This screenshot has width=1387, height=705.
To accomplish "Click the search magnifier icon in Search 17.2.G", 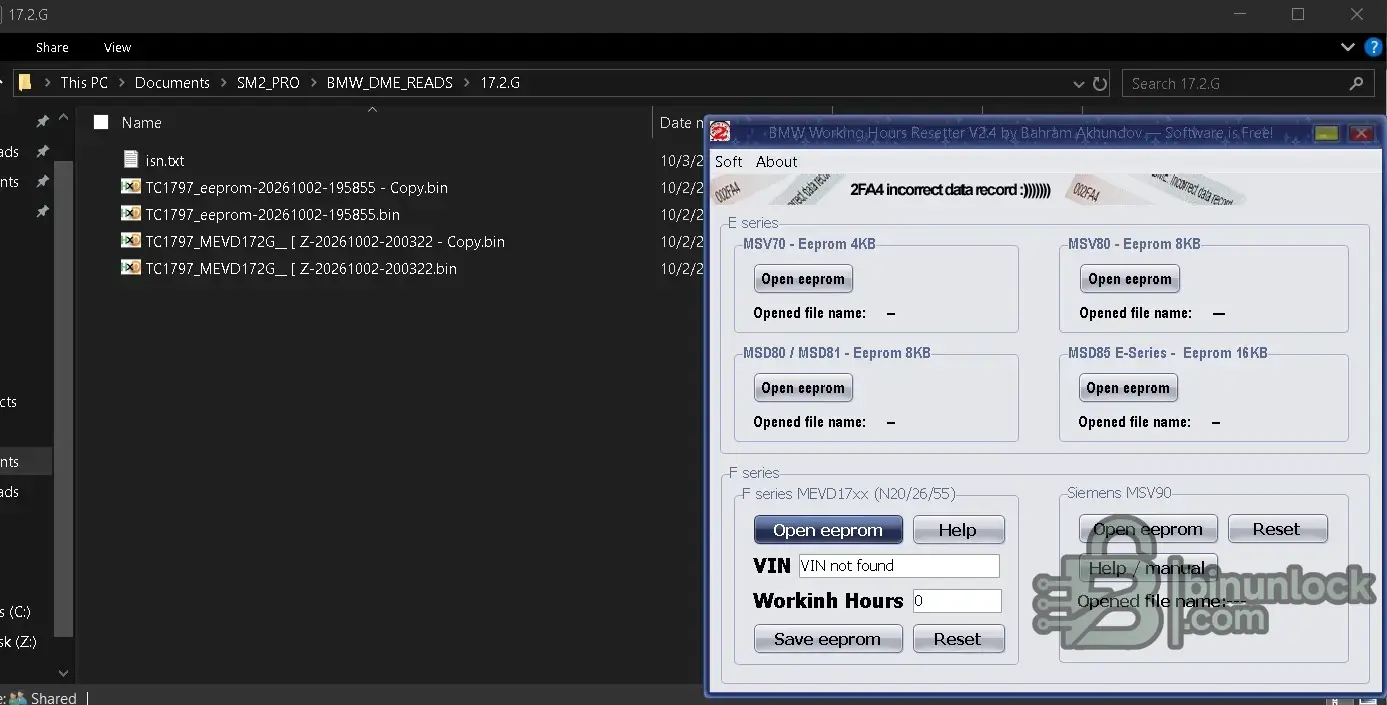I will (1356, 84).
